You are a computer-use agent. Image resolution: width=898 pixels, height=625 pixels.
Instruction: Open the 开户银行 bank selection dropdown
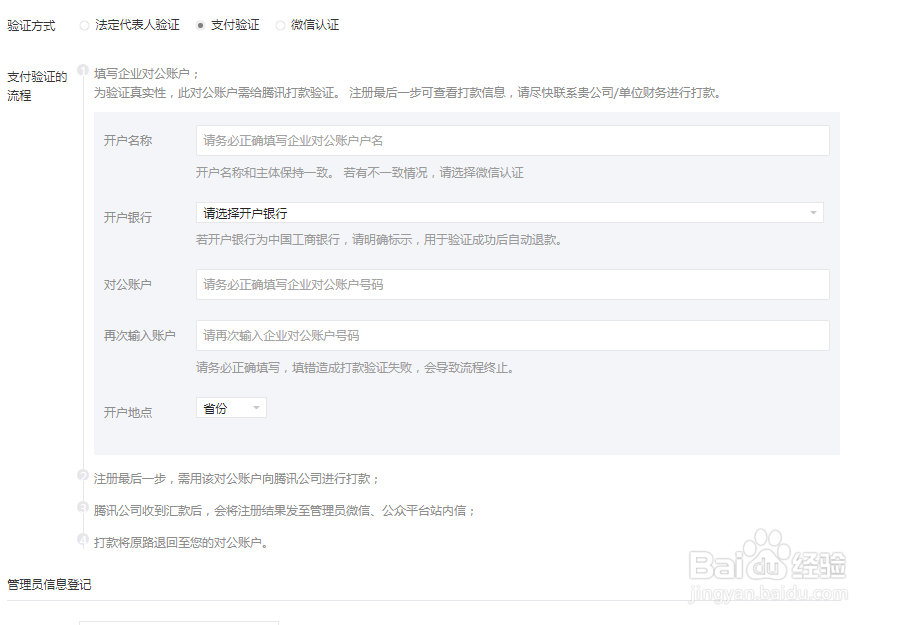(512, 212)
